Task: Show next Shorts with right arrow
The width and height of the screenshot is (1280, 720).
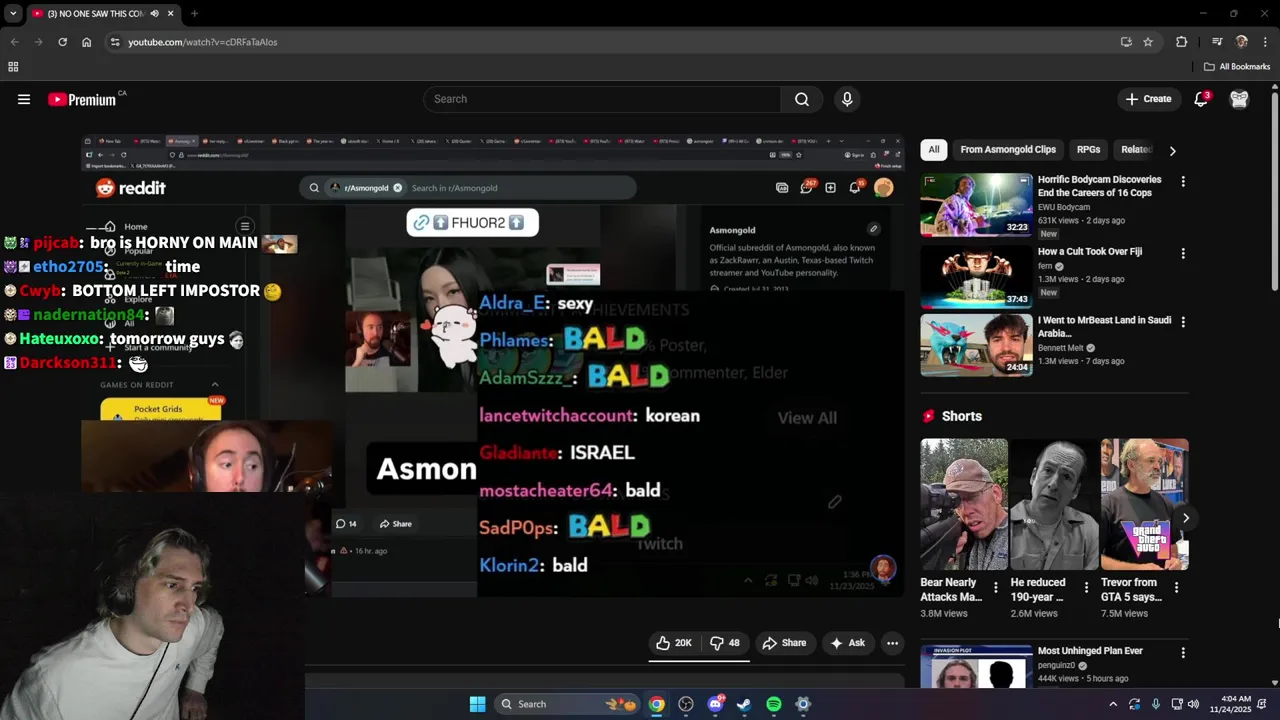Action: click(x=1185, y=518)
